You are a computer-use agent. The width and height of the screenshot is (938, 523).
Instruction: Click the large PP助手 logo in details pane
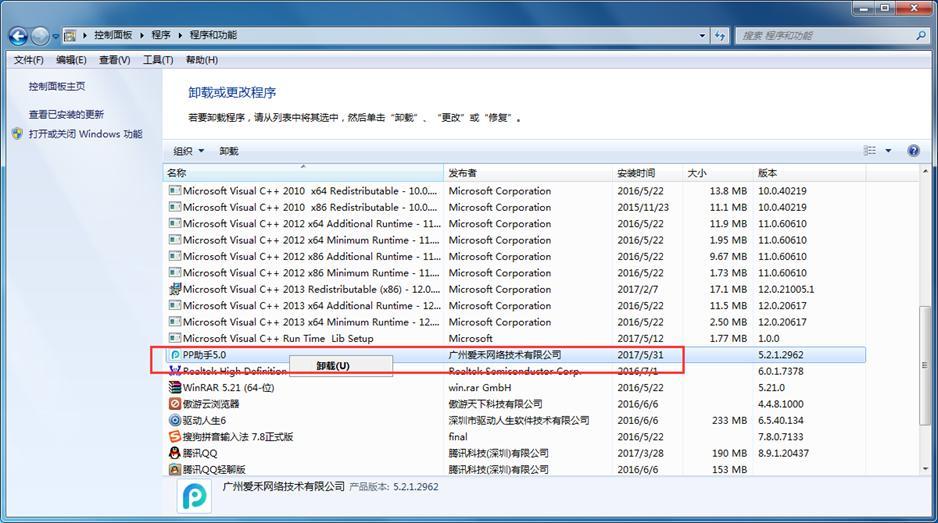[194, 496]
